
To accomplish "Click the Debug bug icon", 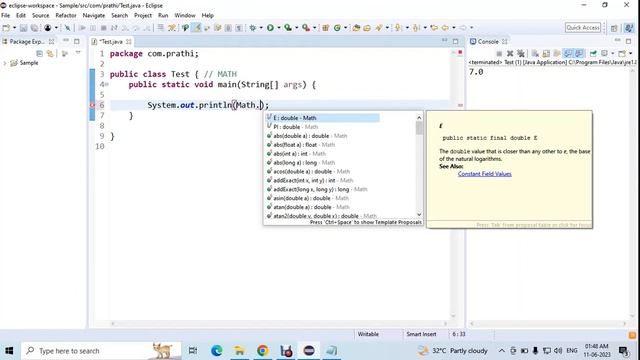I will click(253, 28).
